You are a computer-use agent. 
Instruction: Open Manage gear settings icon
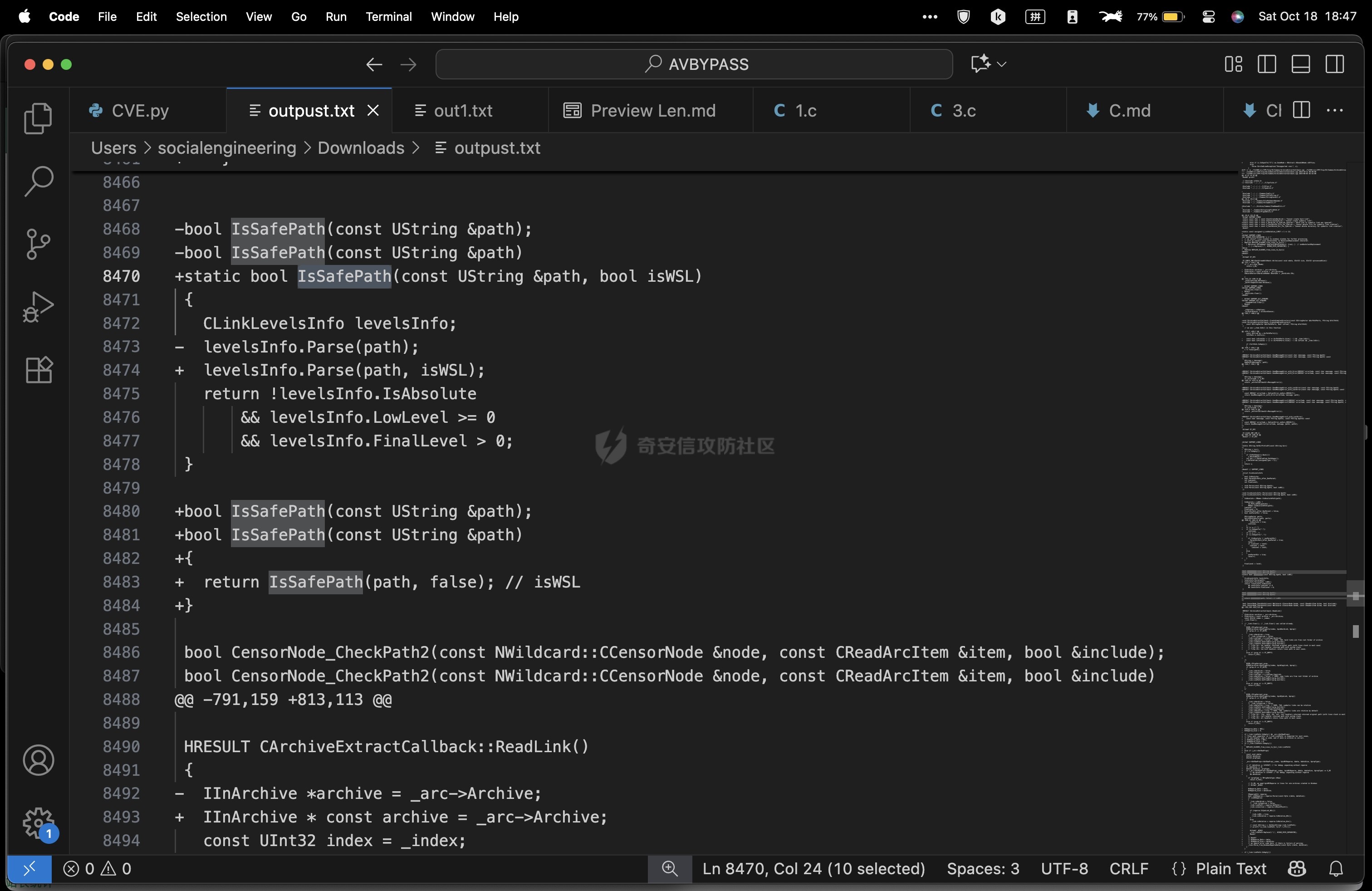pos(38,822)
